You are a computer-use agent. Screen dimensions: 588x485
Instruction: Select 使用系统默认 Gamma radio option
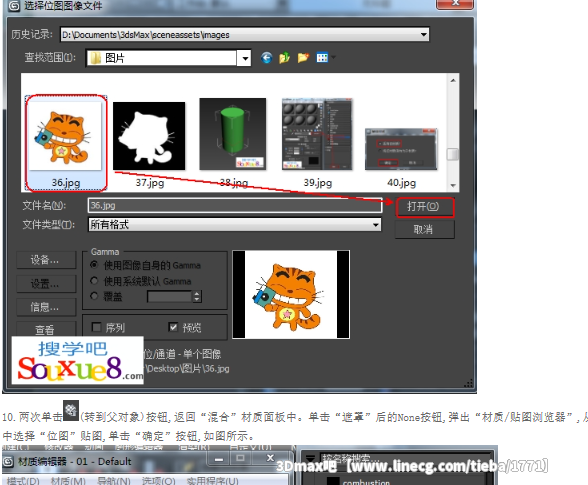coord(94,281)
